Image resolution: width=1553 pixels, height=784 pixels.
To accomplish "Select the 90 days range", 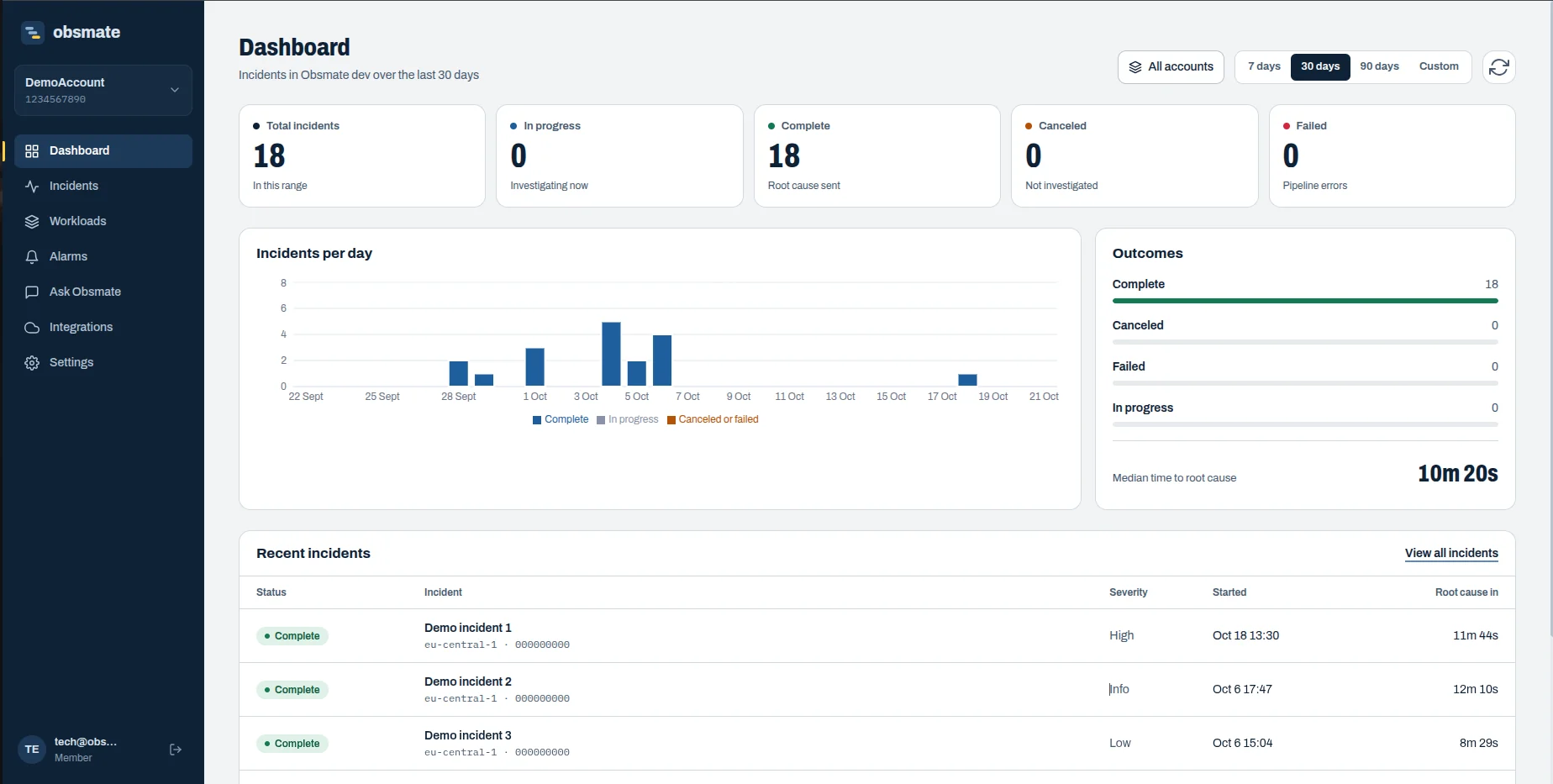I will (x=1379, y=66).
